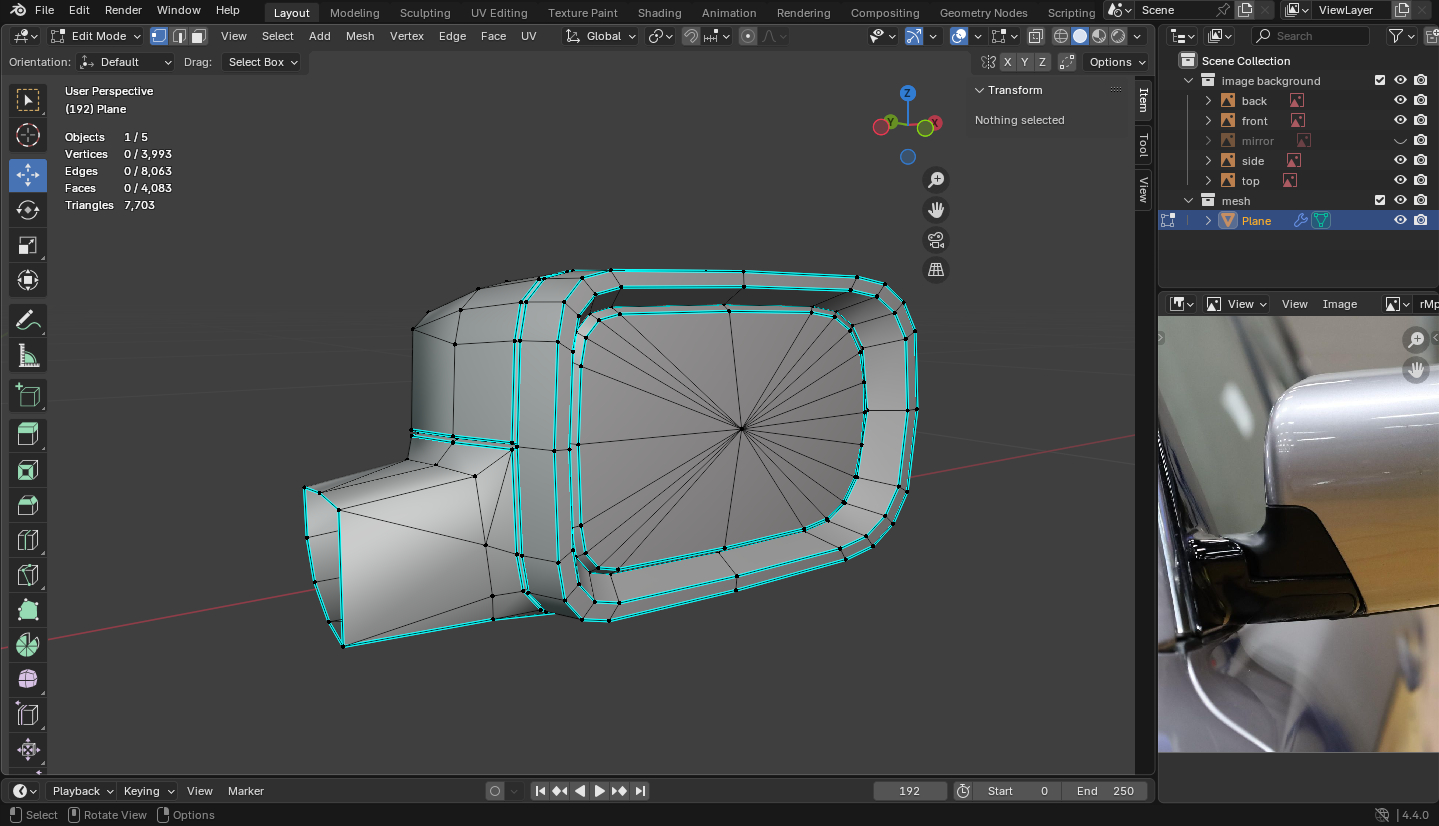This screenshot has width=1439, height=826.
Task: Open the Mesh menu
Action: click(360, 36)
